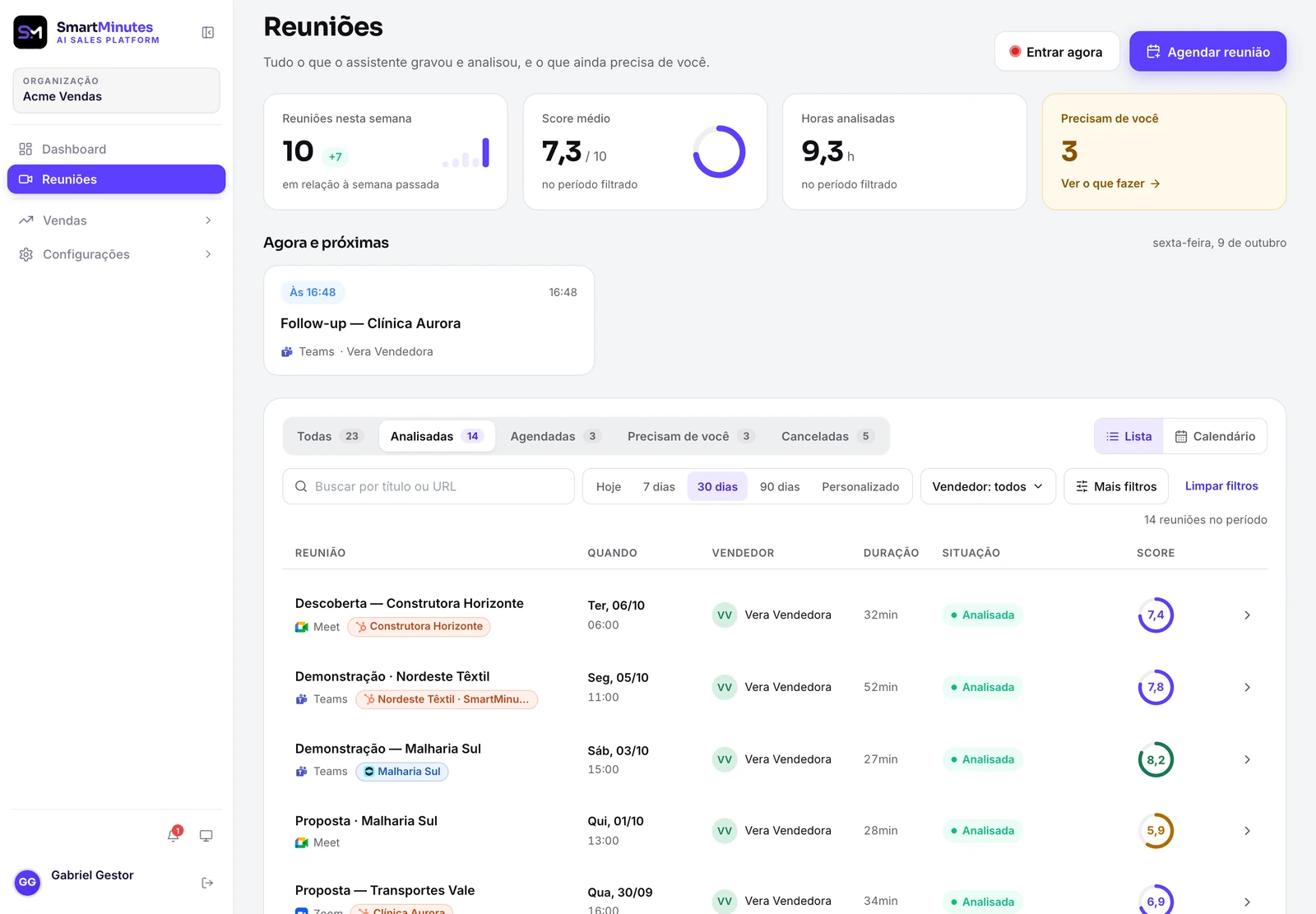The image size is (1316, 914).
Task: Switch to the Canceladas tab
Action: [x=827, y=436]
